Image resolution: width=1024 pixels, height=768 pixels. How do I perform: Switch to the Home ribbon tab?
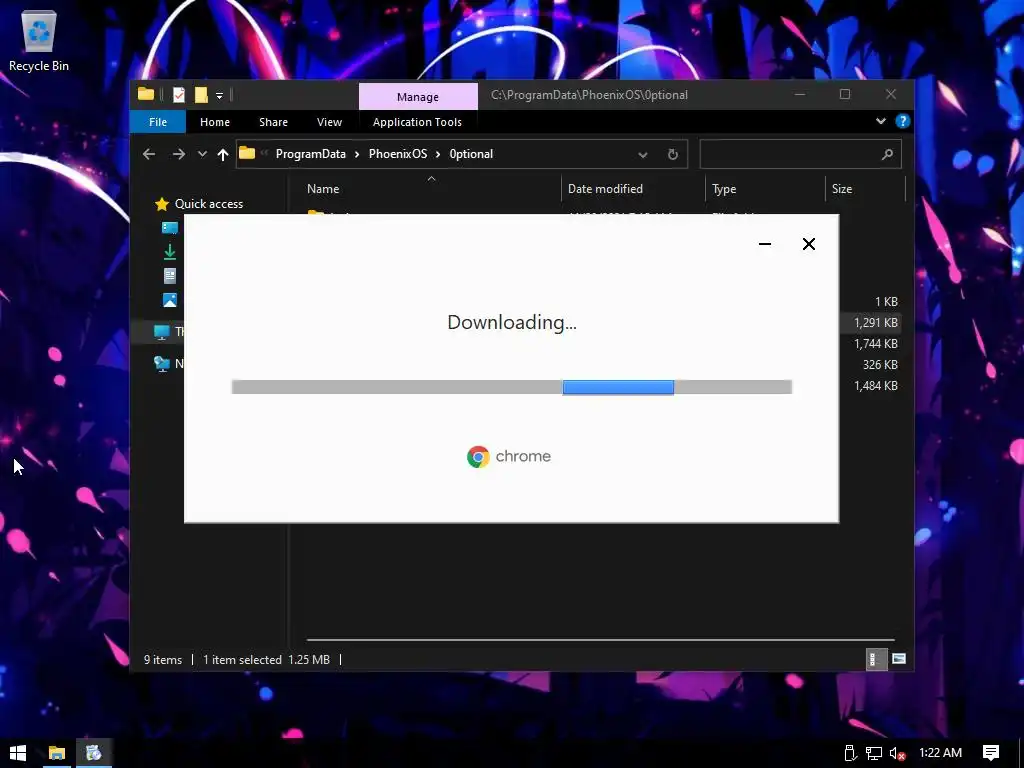(x=215, y=122)
